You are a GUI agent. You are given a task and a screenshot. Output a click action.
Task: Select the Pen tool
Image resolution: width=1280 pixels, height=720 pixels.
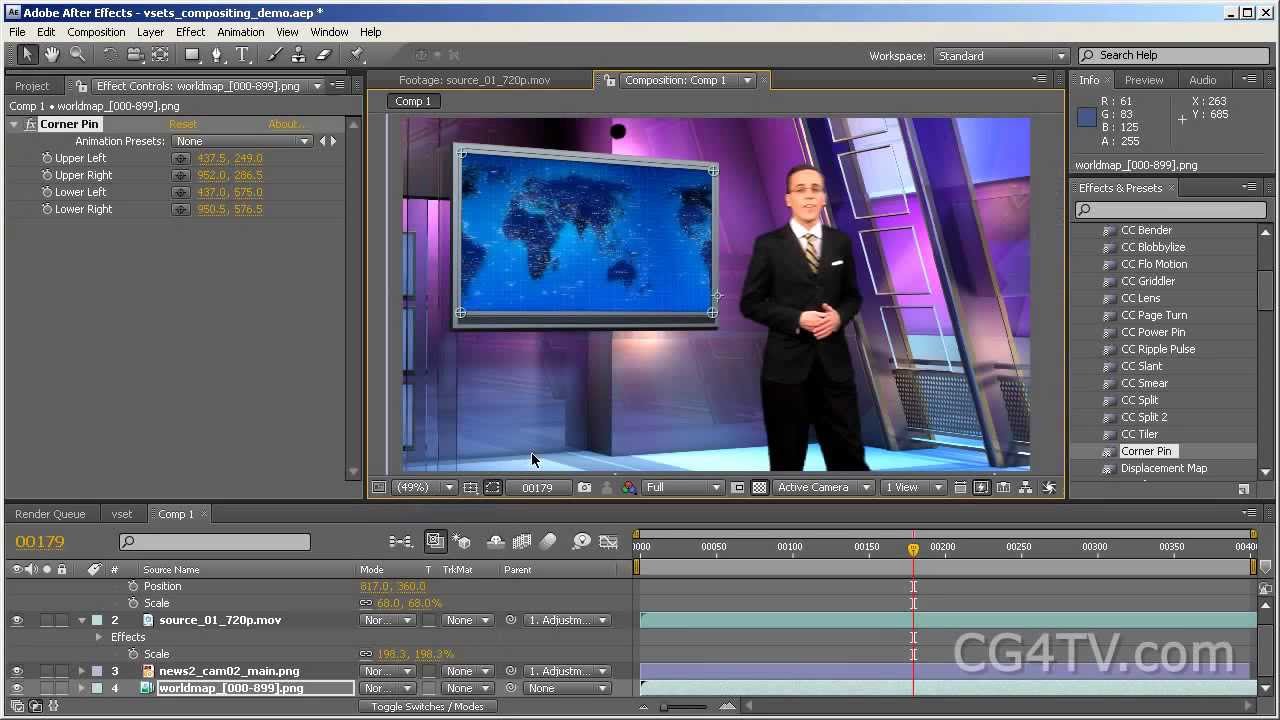218,55
